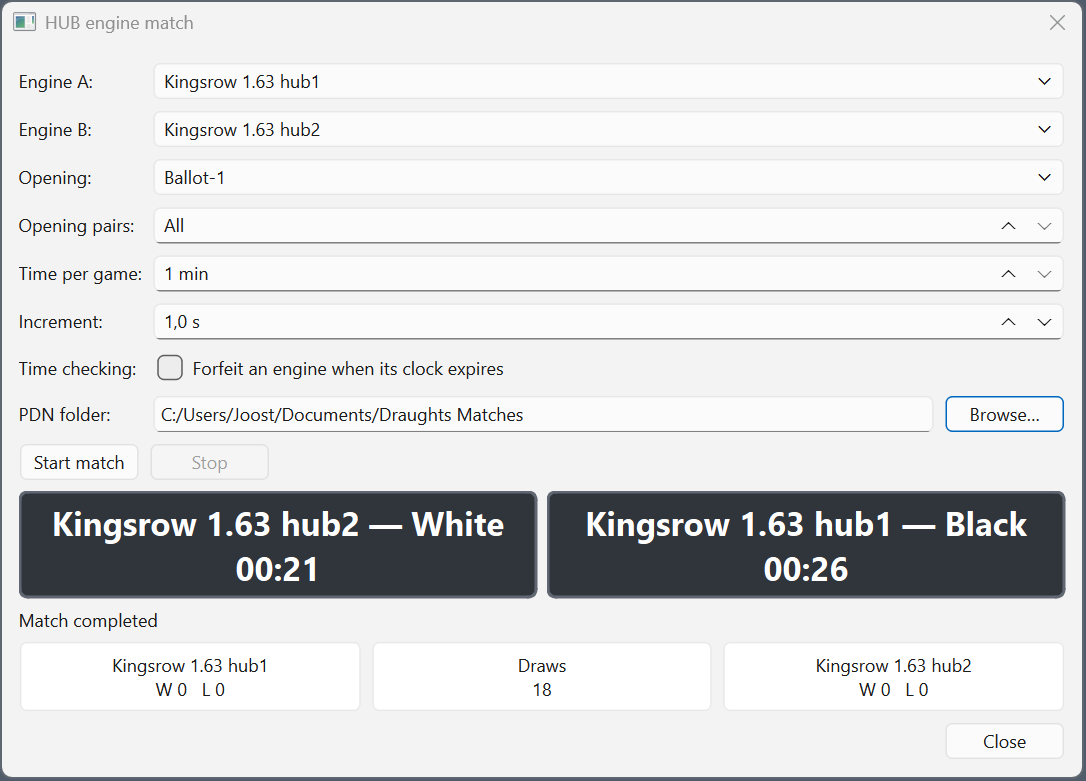This screenshot has height=781, width=1086.
Task: Click the Engine B: label
Action: click(55, 129)
